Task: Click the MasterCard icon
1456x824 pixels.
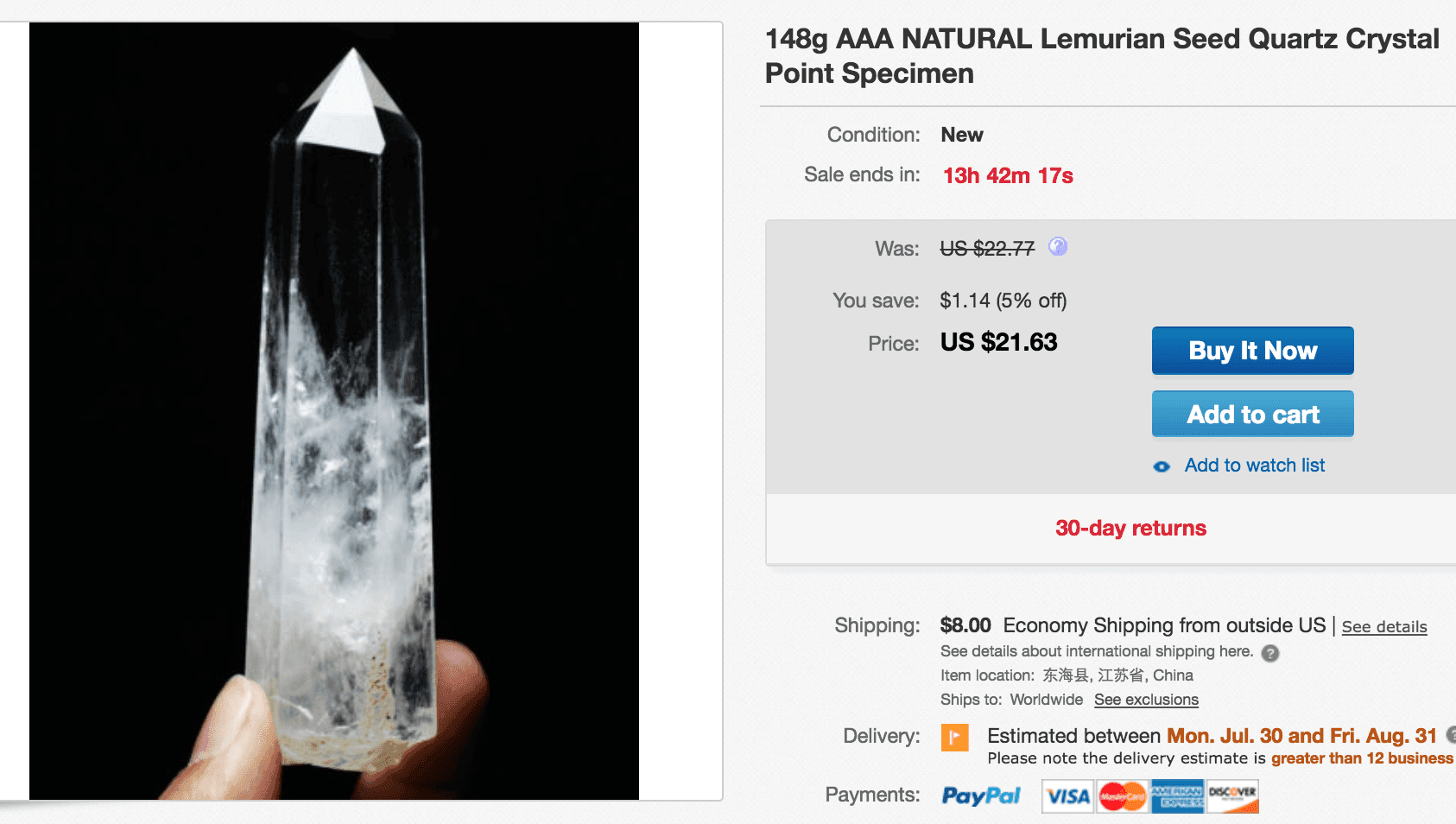Action: coord(1123,796)
